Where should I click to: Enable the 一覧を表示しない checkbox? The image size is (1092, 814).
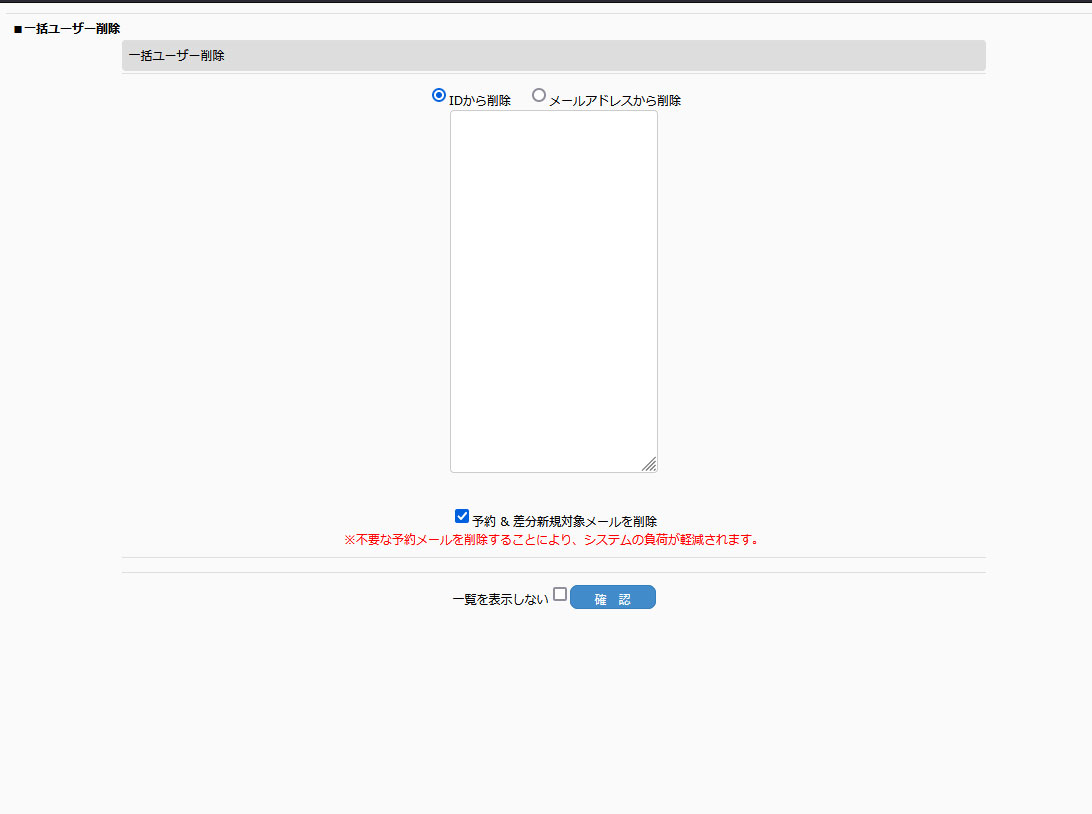[560, 594]
